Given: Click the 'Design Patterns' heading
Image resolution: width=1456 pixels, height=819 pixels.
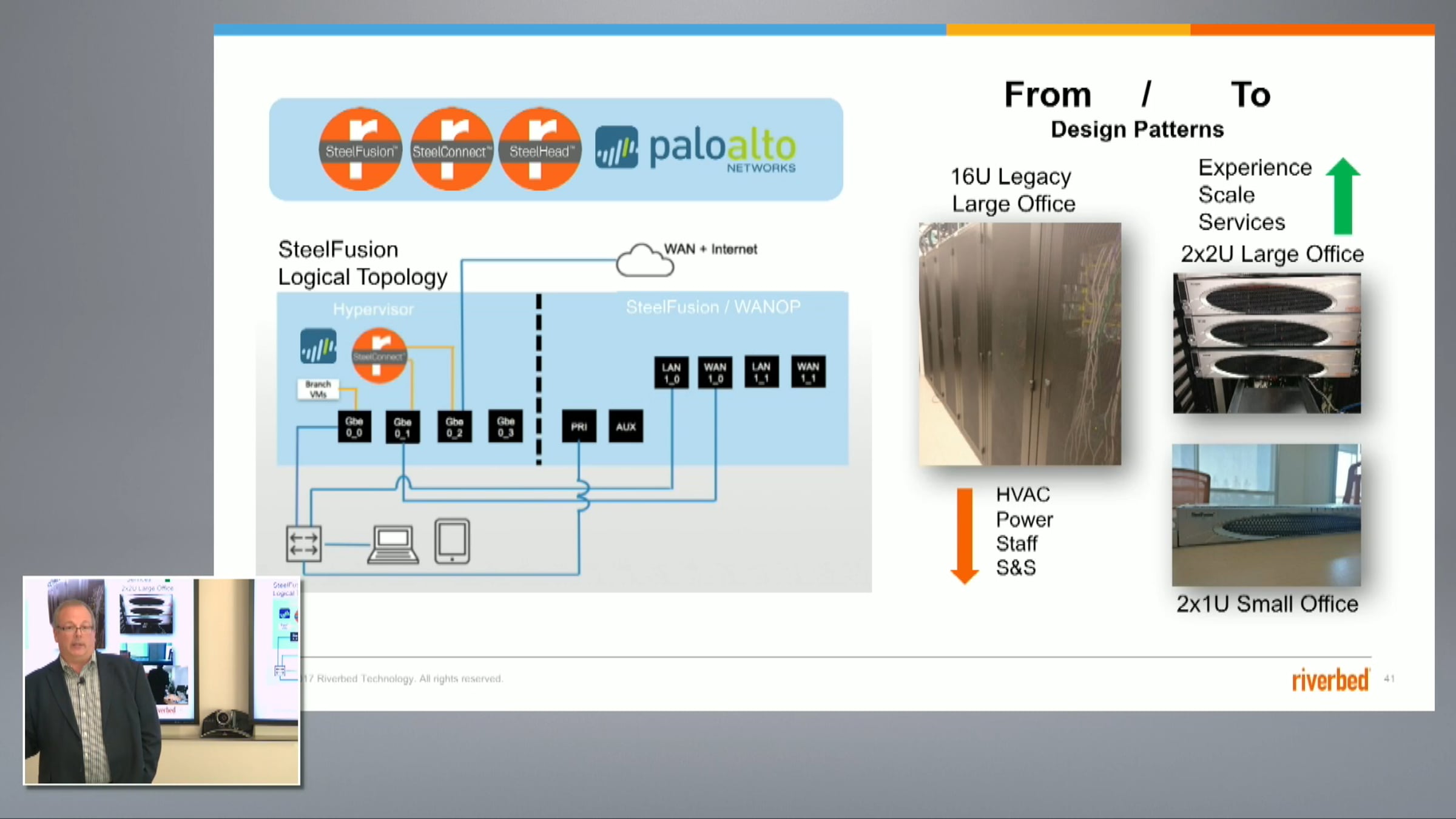Looking at the screenshot, I should coord(1137,130).
